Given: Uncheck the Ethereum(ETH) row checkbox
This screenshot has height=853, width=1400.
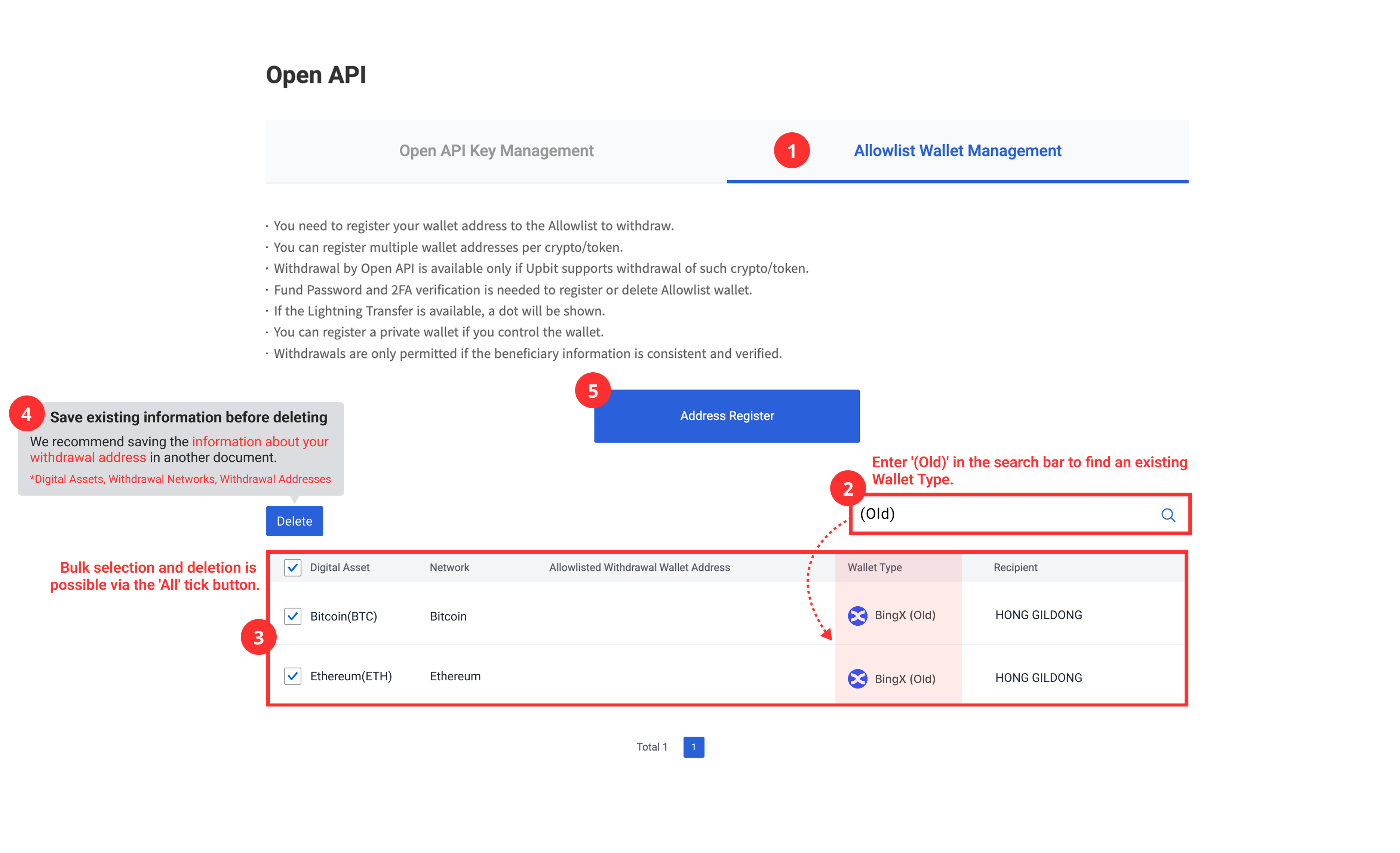Looking at the screenshot, I should [x=293, y=676].
